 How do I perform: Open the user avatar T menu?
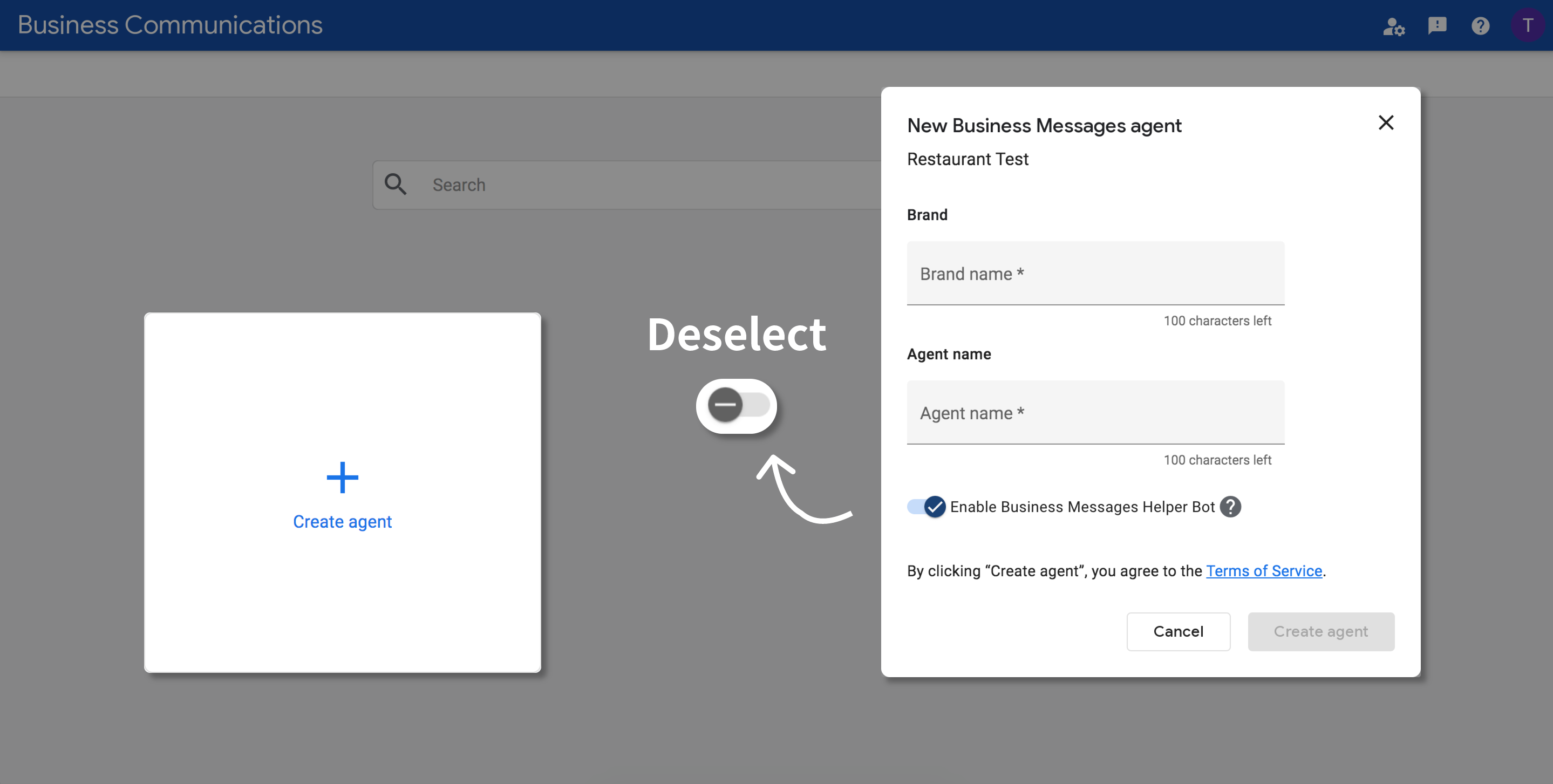1527,26
